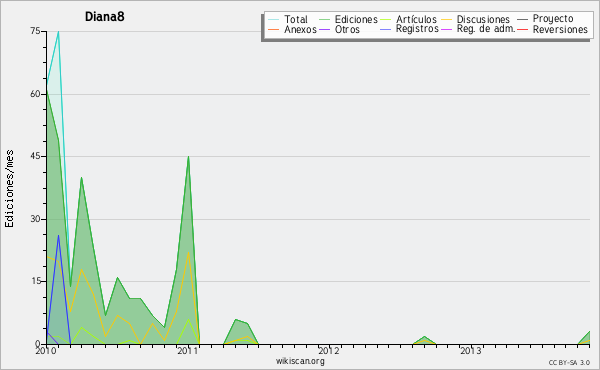Click the y-axis value 15

coord(35,281)
